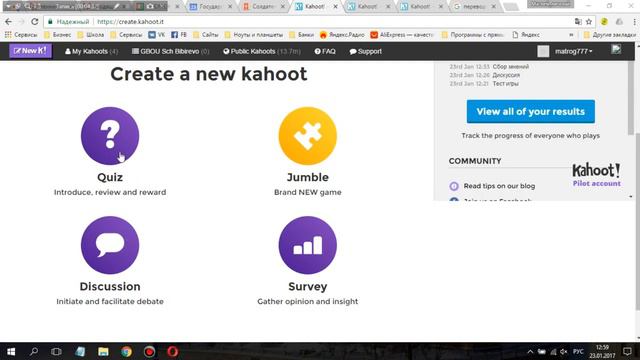
Task: Choose the yellow Jumble puzzle icon
Action: coord(307,136)
